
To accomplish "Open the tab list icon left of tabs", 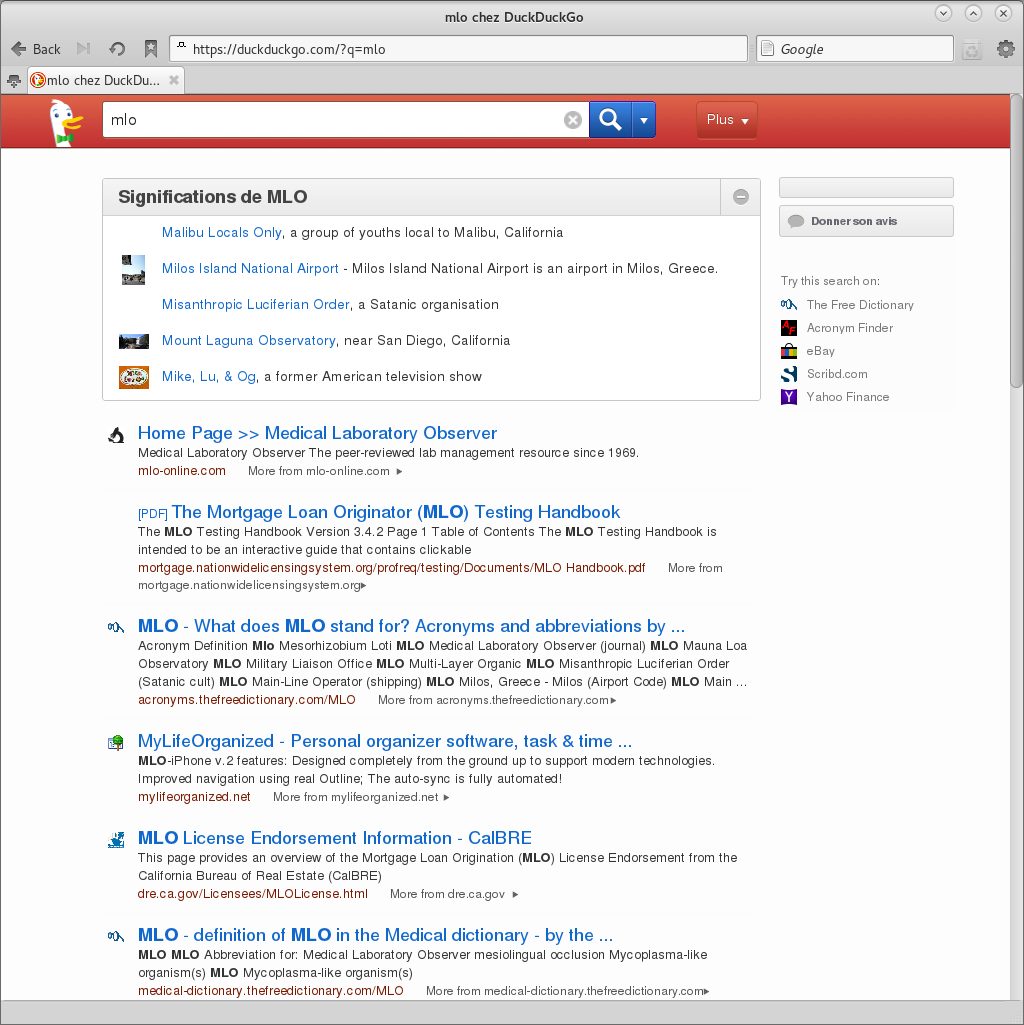I will pos(13,81).
